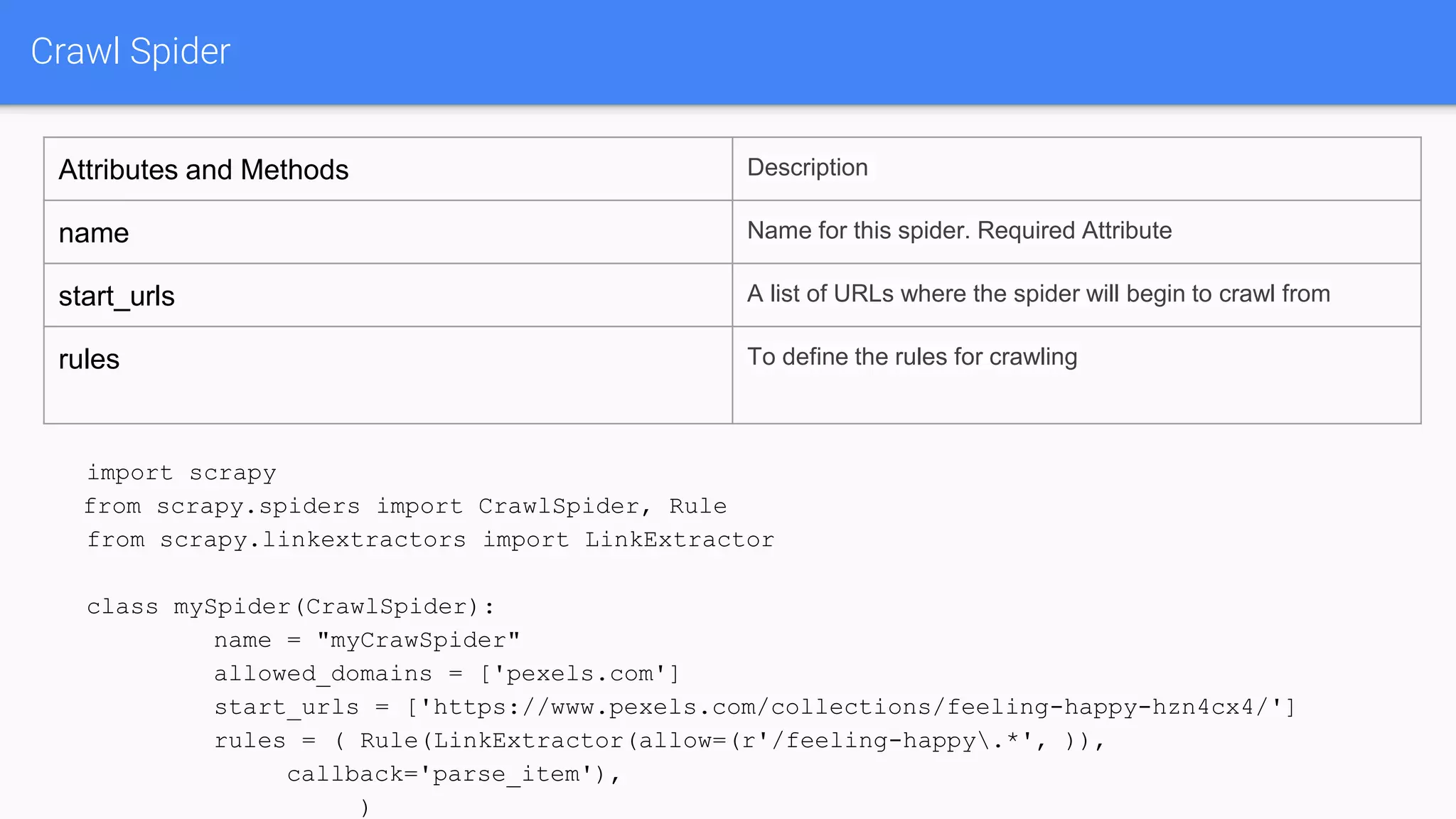This screenshot has height=819, width=1456.
Task: Click the 'allowed_domains = ['pexels.com']' line
Action: click(447, 674)
